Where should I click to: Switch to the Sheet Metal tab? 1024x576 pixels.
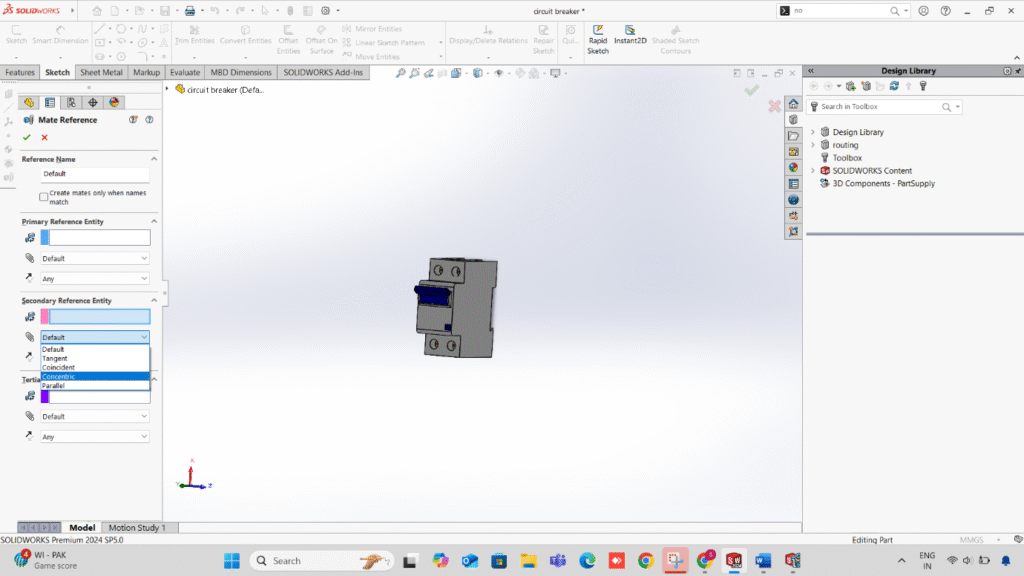101,73
